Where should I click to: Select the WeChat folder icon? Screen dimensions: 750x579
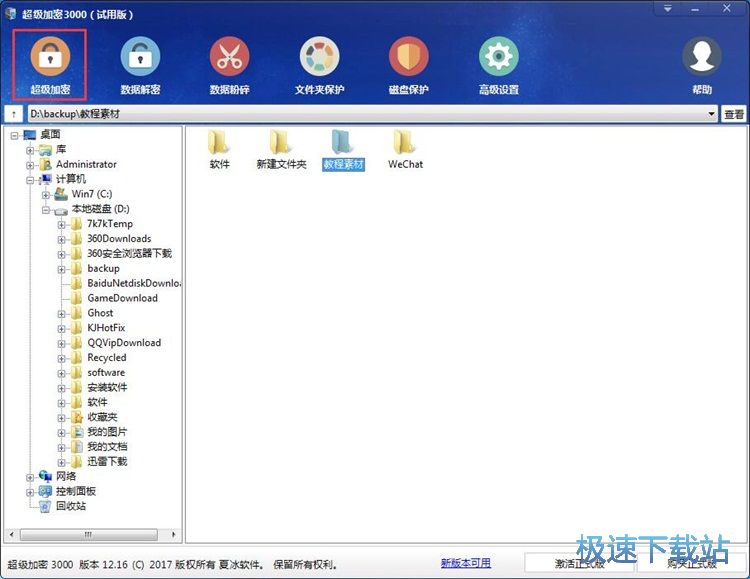point(405,150)
